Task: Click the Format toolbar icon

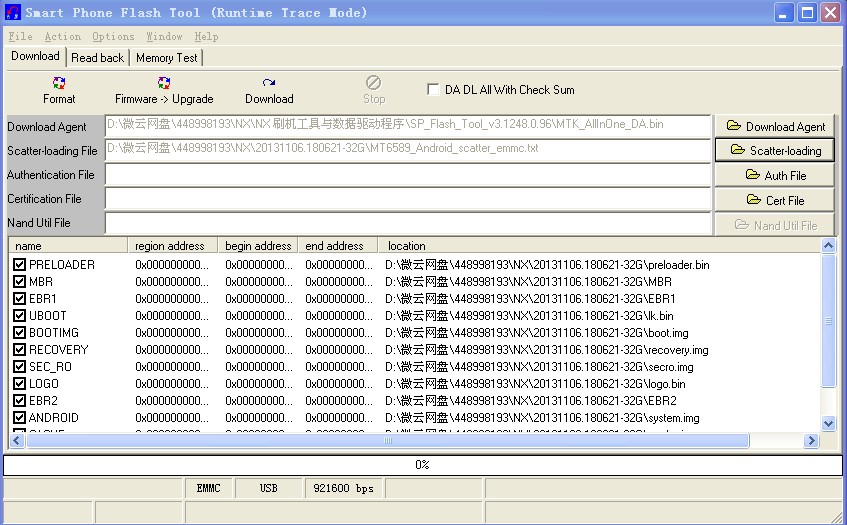Action: click(x=59, y=83)
